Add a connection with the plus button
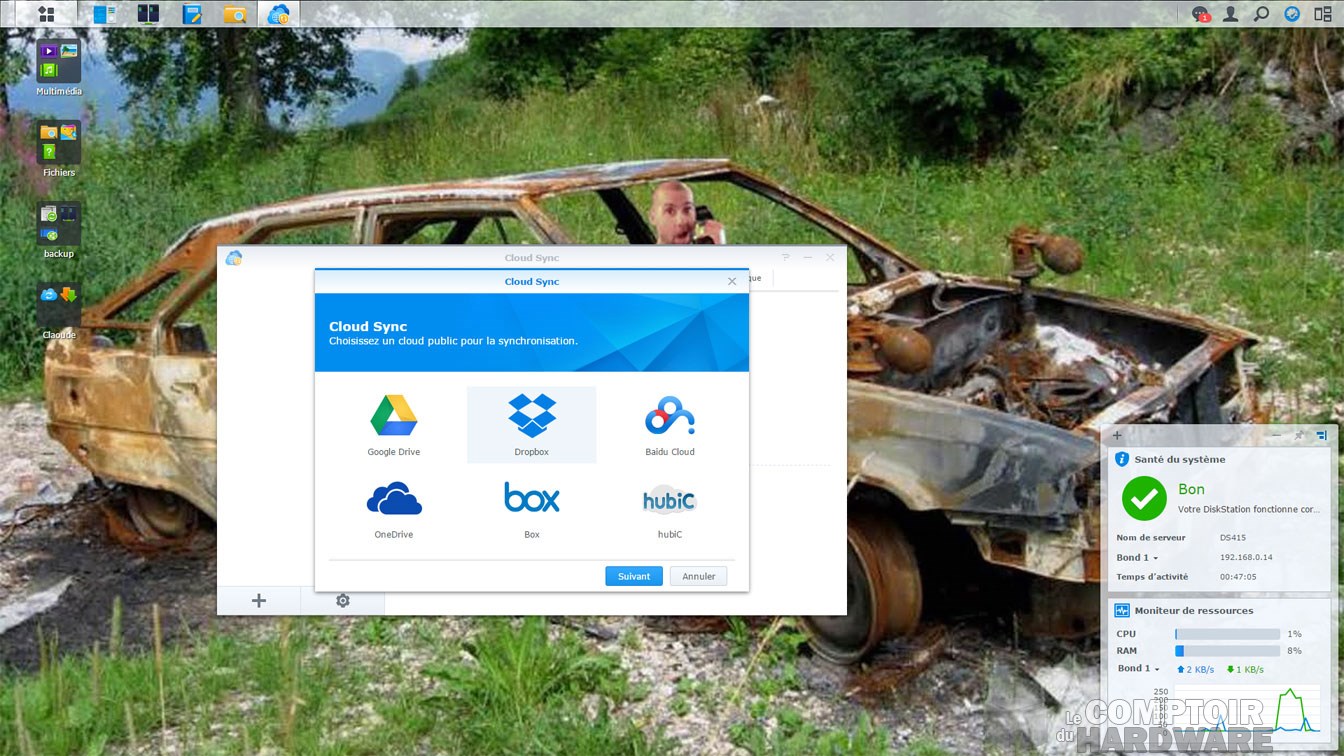Image resolution: width=1344 pixels, height=756 pixels. tap(259, 600)
